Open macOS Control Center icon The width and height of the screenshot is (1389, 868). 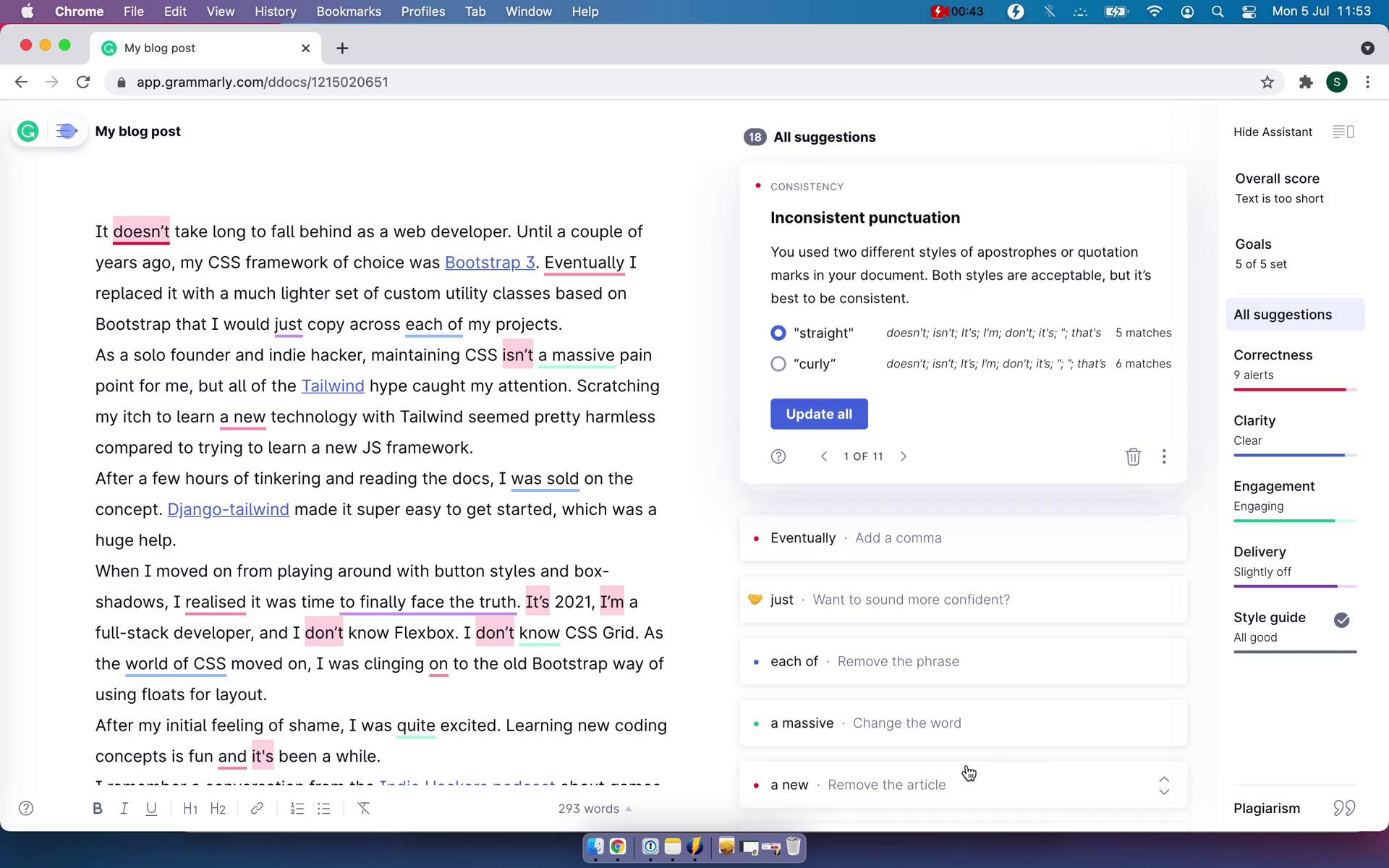1249,12
